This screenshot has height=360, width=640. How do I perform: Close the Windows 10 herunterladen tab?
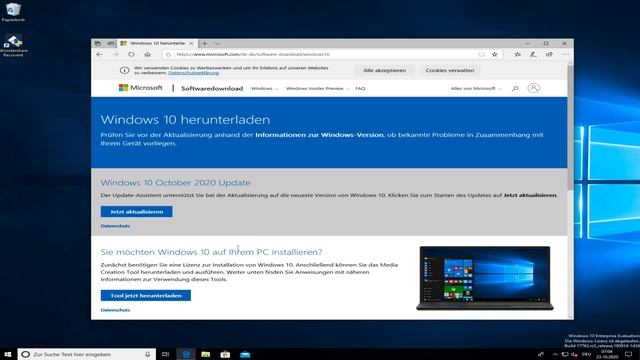point(191,43)
